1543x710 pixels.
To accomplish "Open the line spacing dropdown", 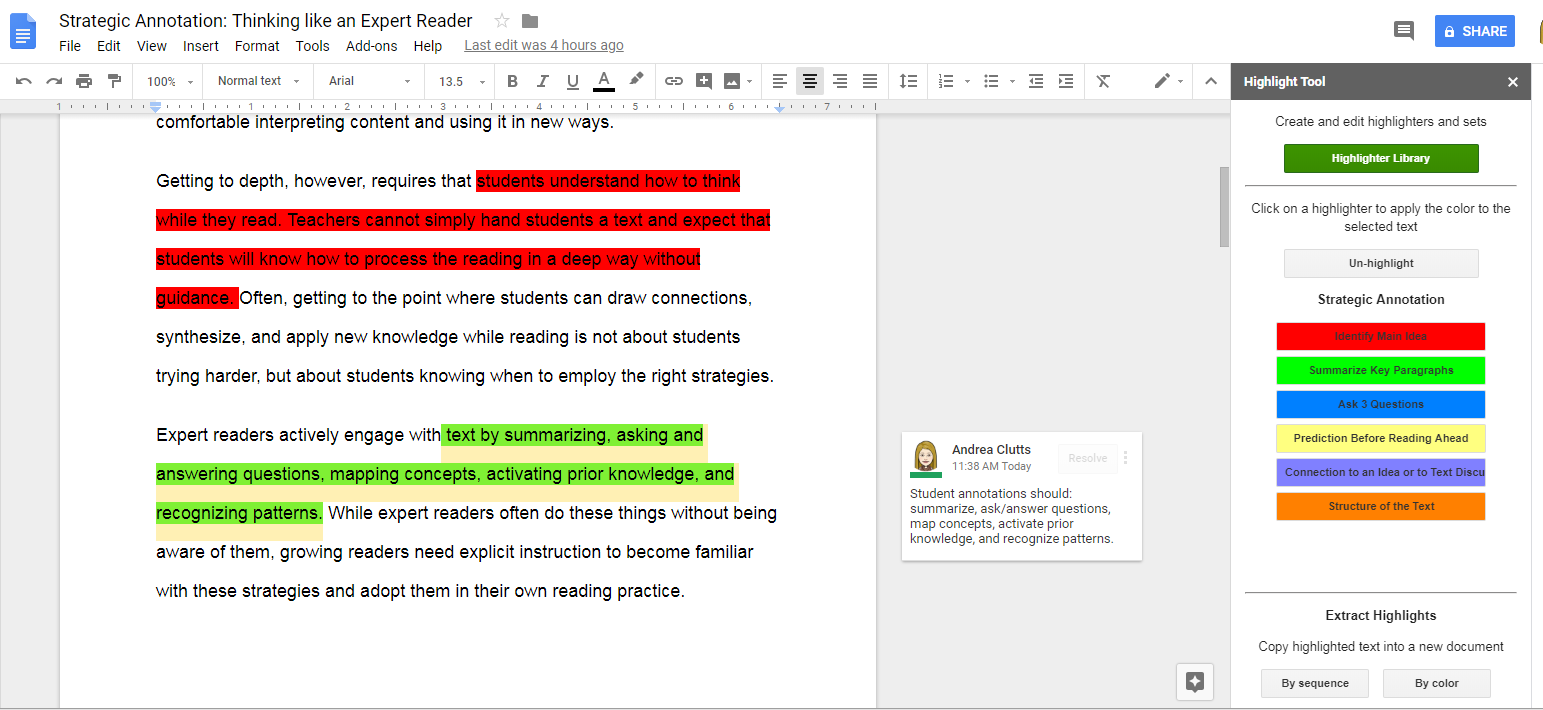I will pos(908,81).
